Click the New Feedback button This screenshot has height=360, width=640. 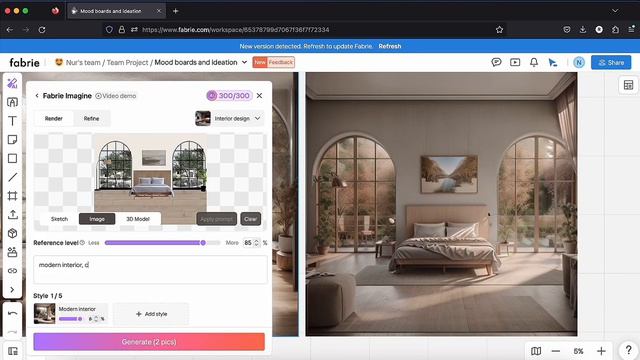click(273, 62)
